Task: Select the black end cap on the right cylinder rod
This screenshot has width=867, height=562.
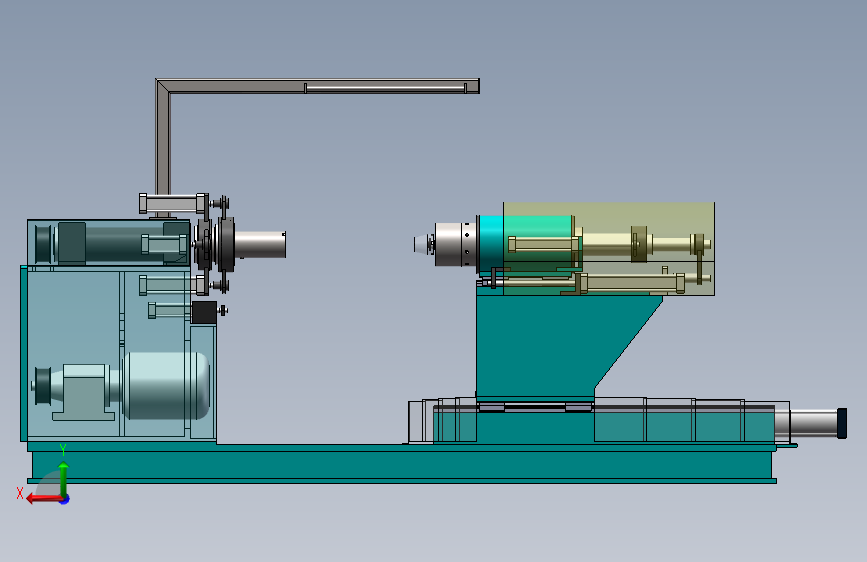Action: pyautogui.click(x=842, y=423)
